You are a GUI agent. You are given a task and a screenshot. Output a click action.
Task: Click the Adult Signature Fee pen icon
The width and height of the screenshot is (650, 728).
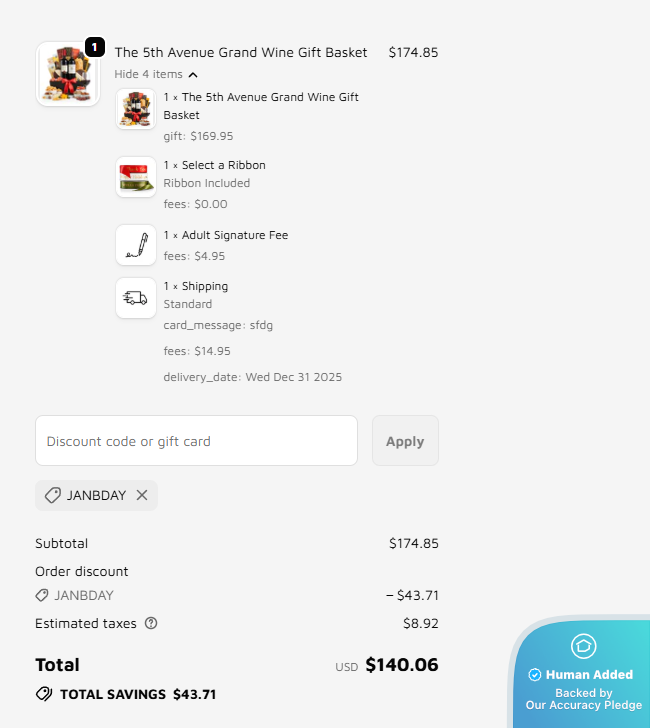(136, 245)
